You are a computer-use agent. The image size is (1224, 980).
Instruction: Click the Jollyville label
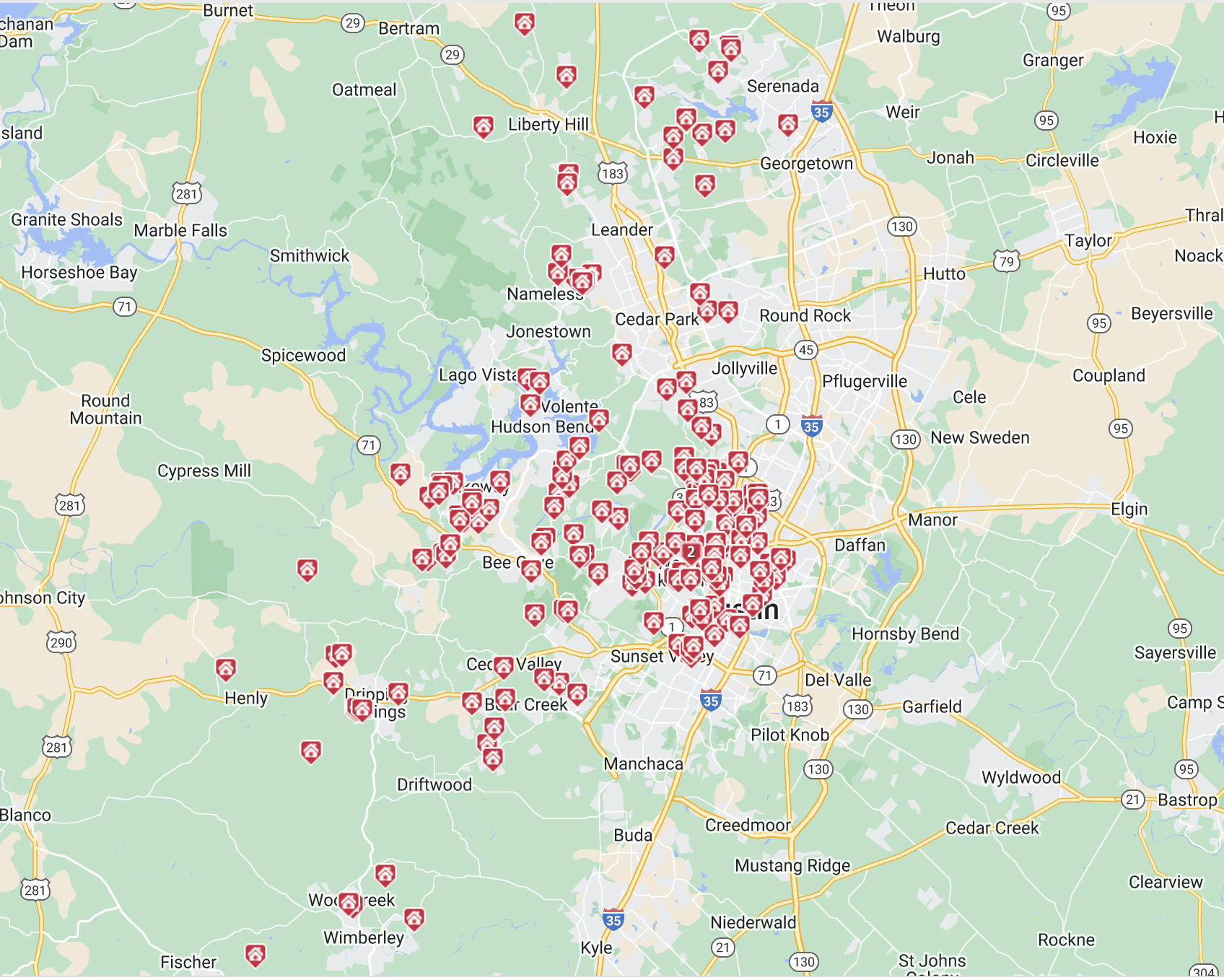click(x=745, y=369)
